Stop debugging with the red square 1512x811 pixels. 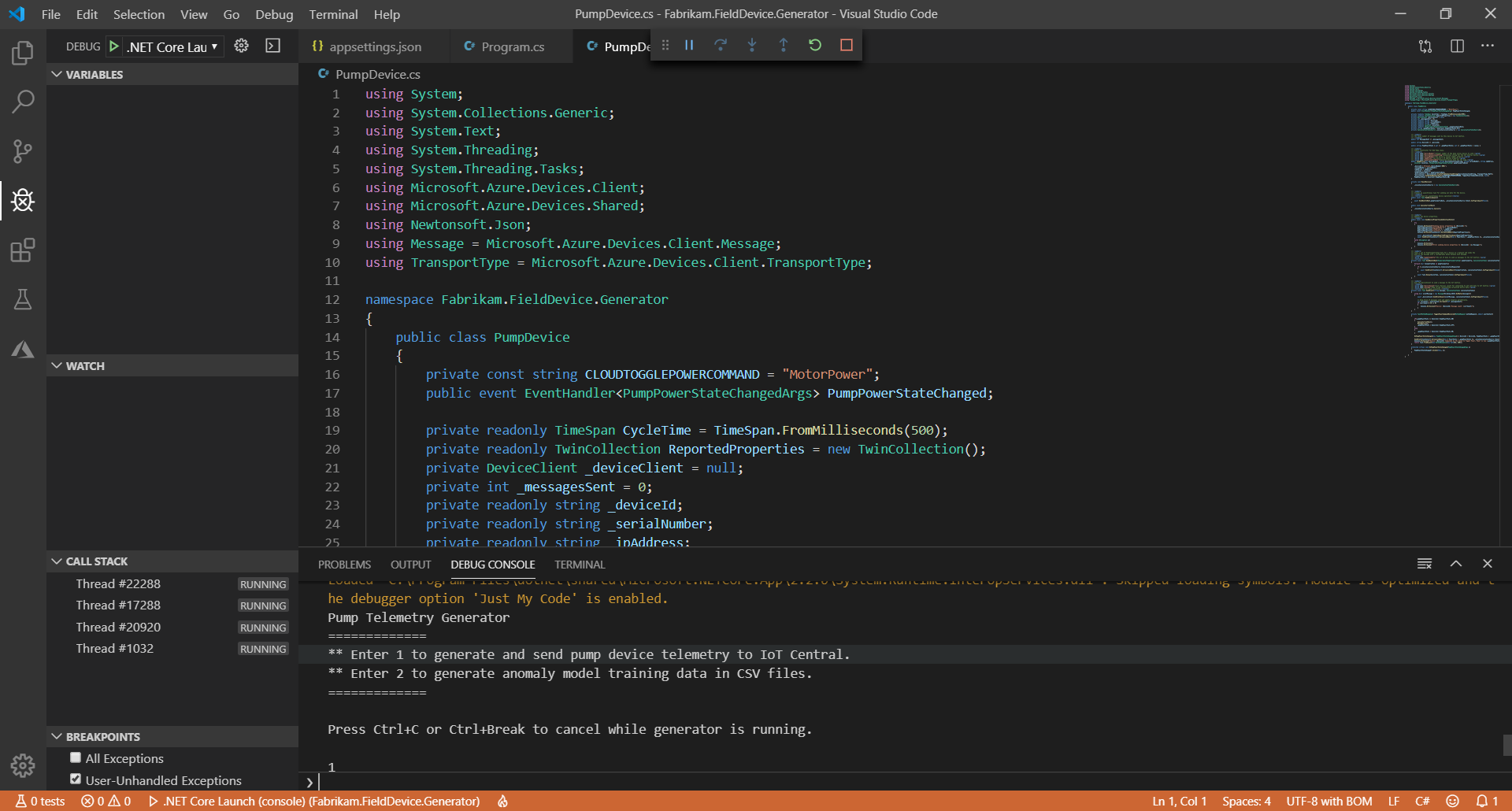[x=847, y=46]
